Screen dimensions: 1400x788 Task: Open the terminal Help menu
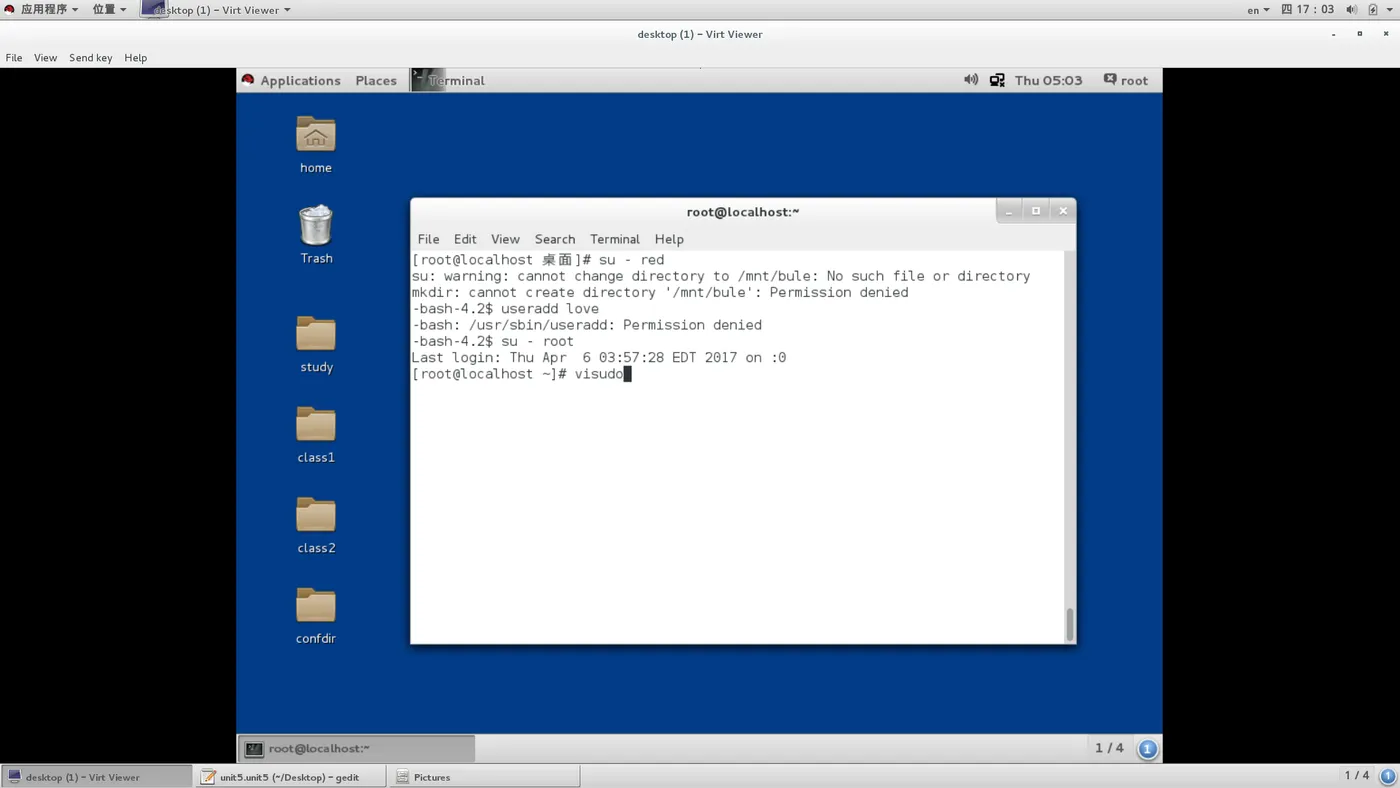coord(669,239)
